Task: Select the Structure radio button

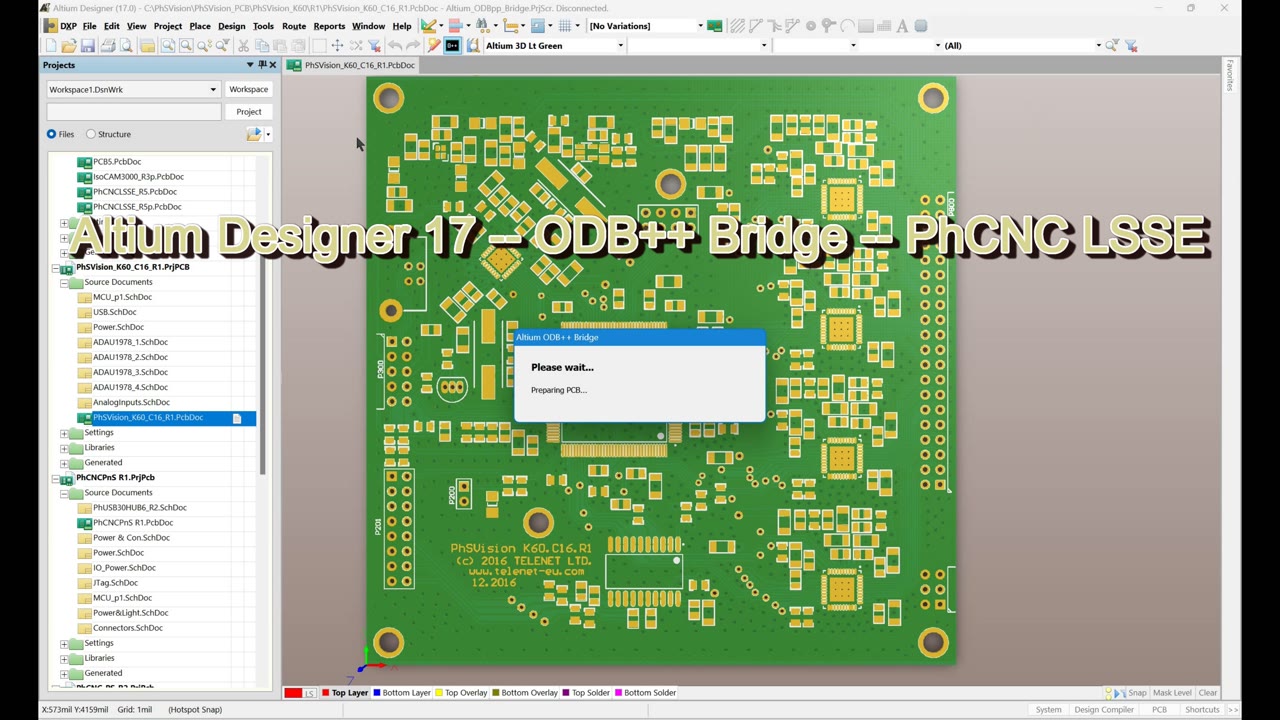Action: [91, 134]
